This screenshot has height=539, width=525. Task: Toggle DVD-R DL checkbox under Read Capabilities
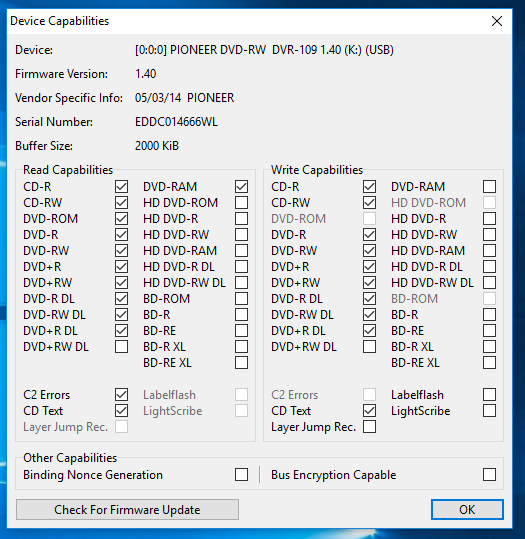tap(121, 299)
